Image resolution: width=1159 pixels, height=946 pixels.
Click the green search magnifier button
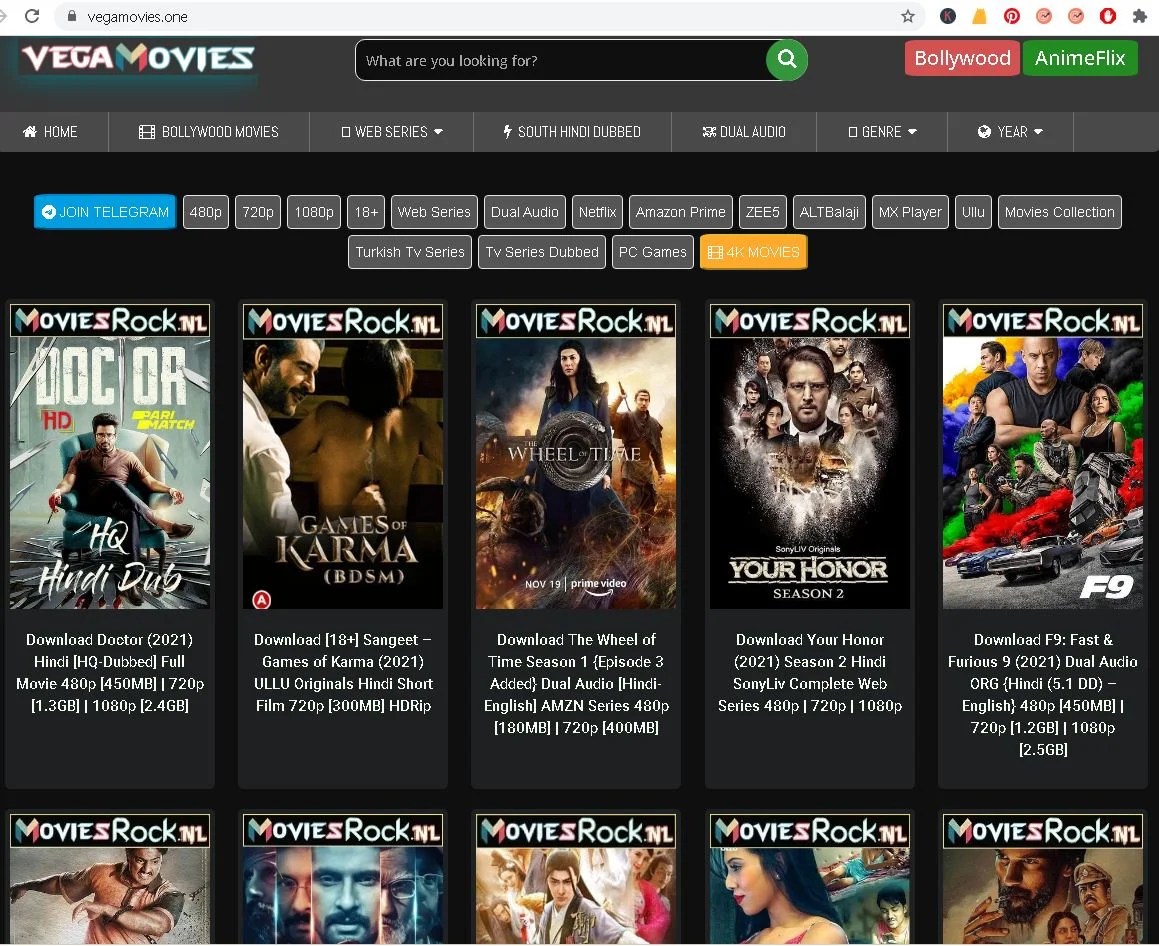(x=786, y=60)
